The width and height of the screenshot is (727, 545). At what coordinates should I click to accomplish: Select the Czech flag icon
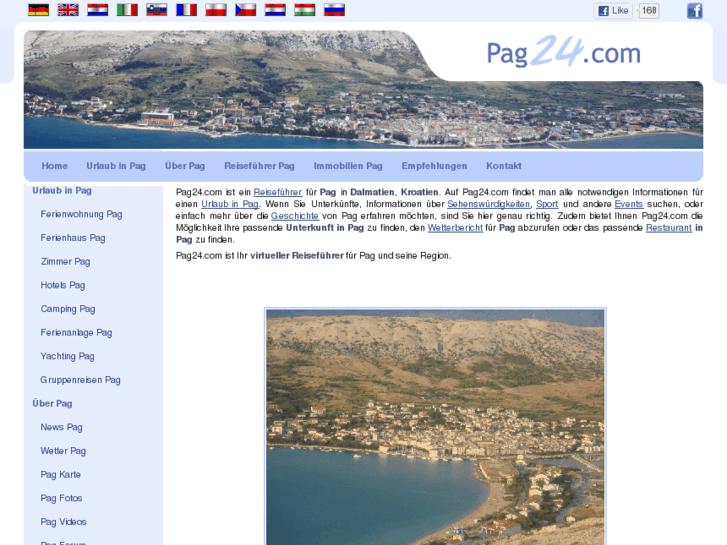[x=246, y=10]
